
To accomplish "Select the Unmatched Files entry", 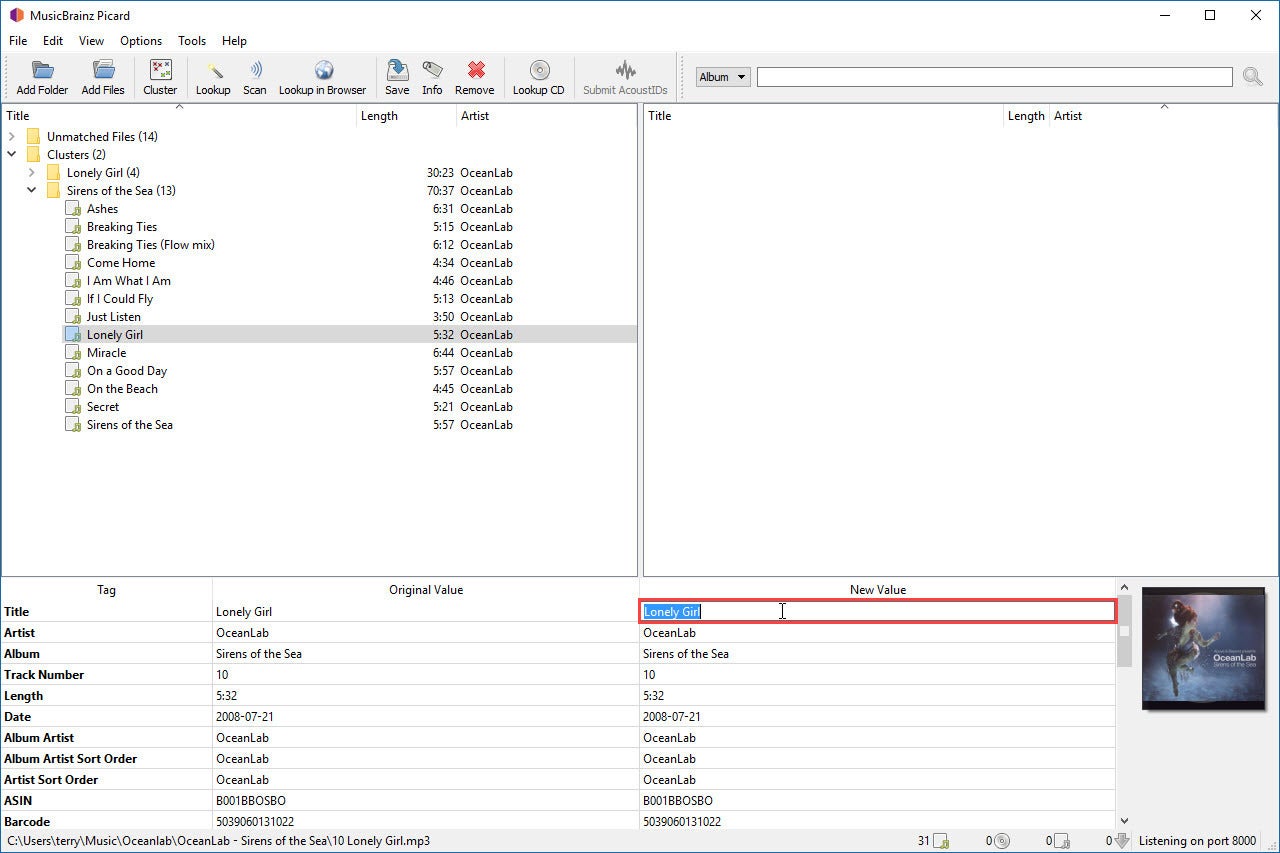I will pos(101,136).
